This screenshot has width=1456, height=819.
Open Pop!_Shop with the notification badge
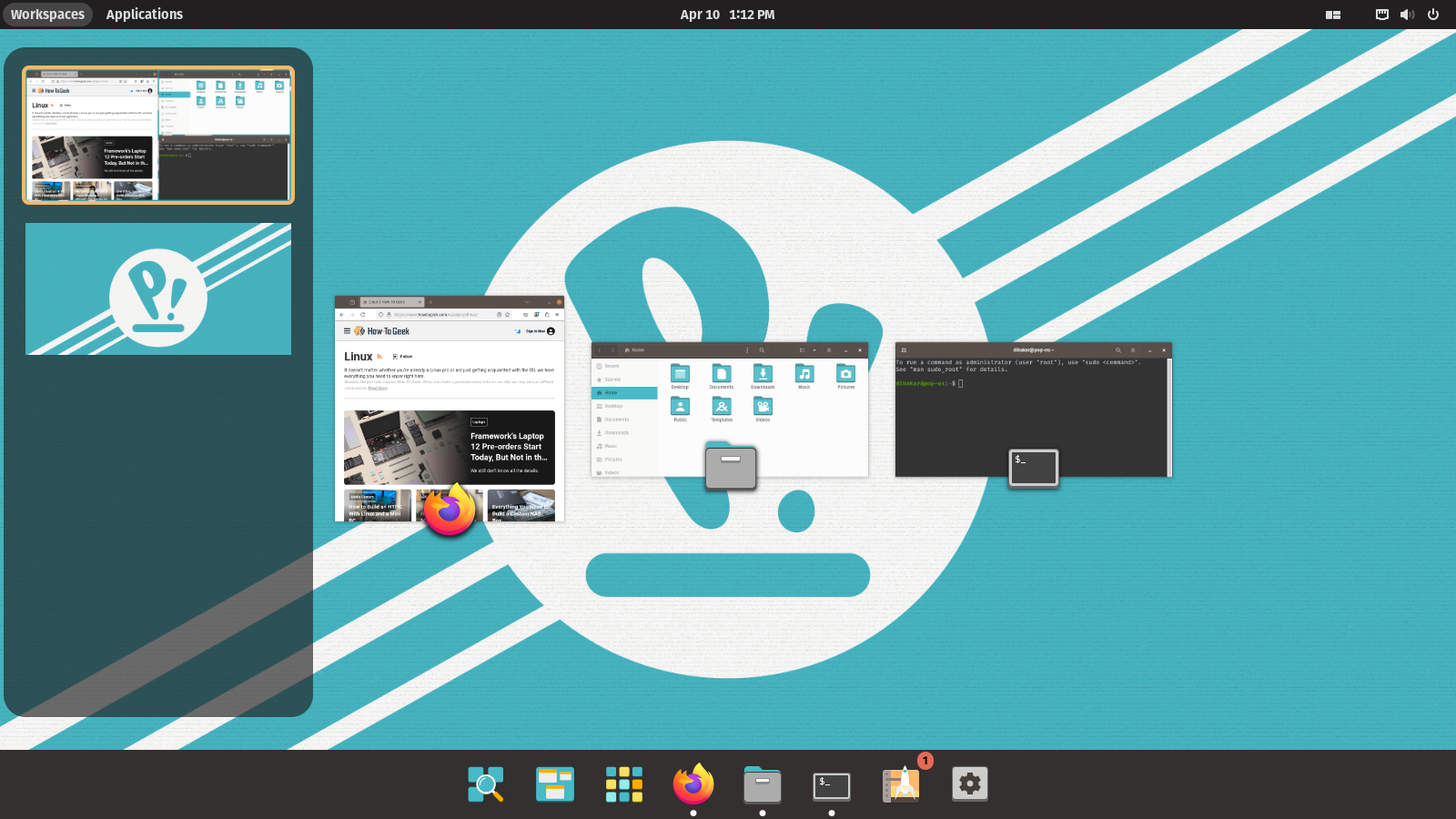tap(902, 784)
